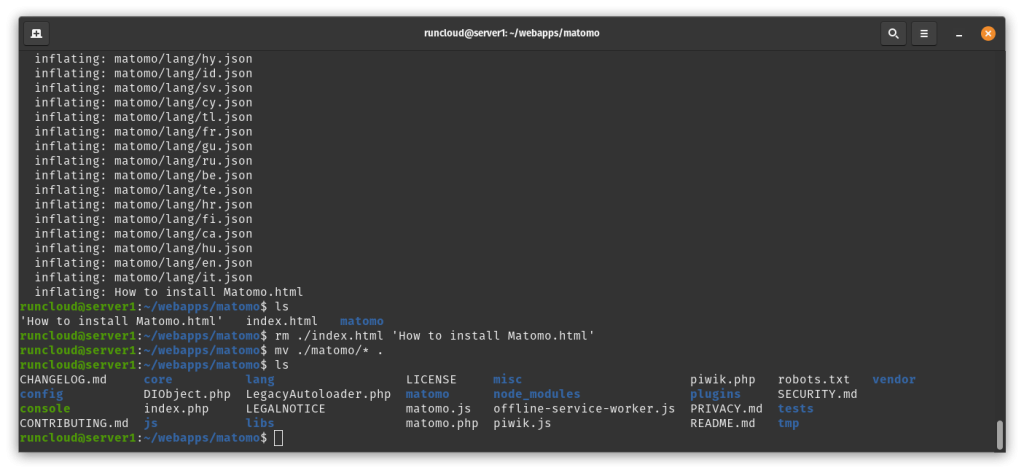Close the terminal window

(x=988, y=33)
